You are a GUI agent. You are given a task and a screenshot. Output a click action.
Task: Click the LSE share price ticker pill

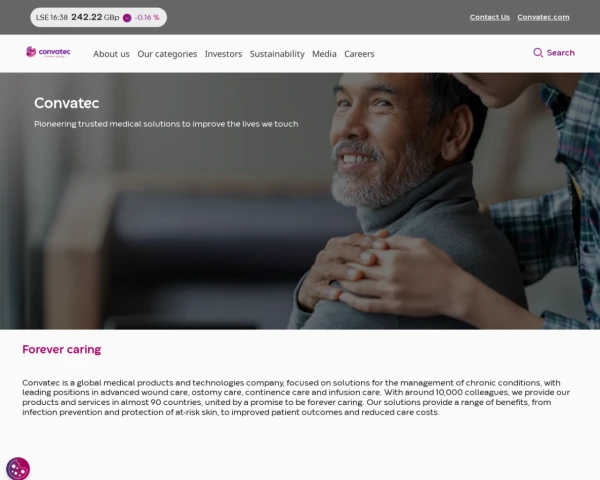tap(99, 17)
